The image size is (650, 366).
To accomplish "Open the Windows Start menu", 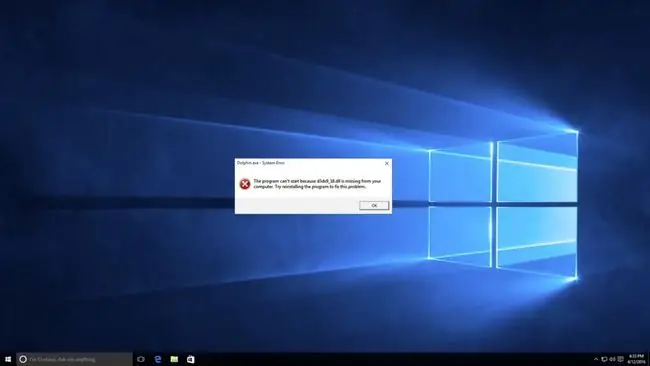I will pyautogui.click(x=8, y=359).
